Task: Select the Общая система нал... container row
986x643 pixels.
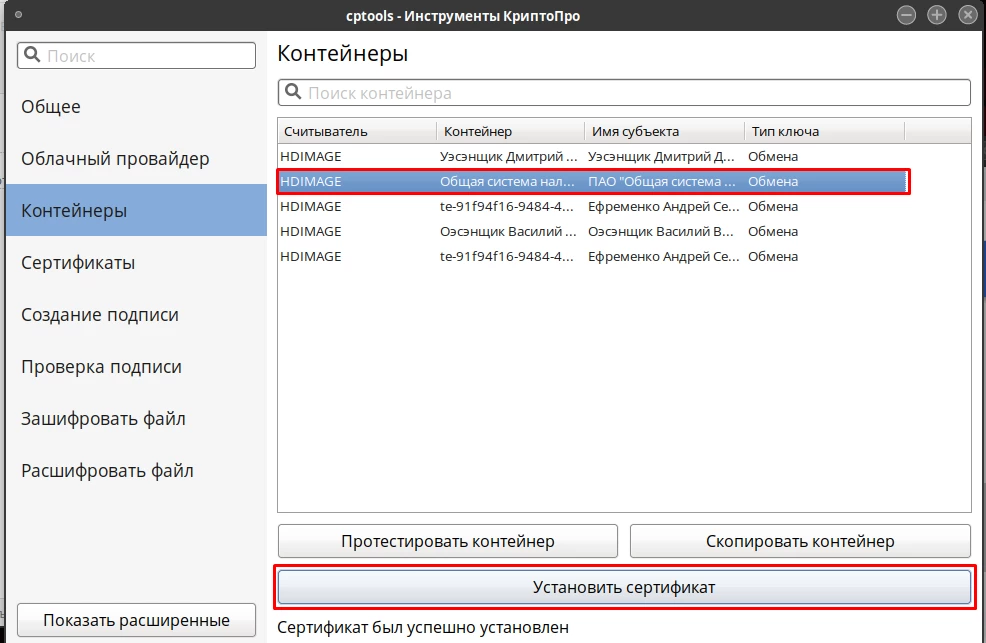Action: (592, 182)
